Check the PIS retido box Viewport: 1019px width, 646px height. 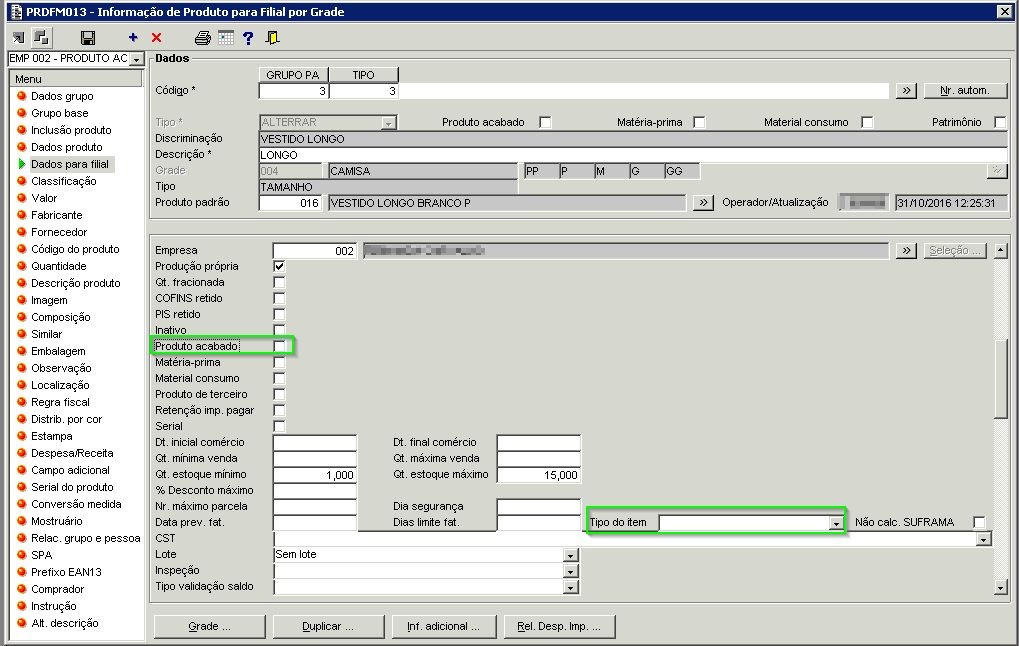tap(279, 314)
